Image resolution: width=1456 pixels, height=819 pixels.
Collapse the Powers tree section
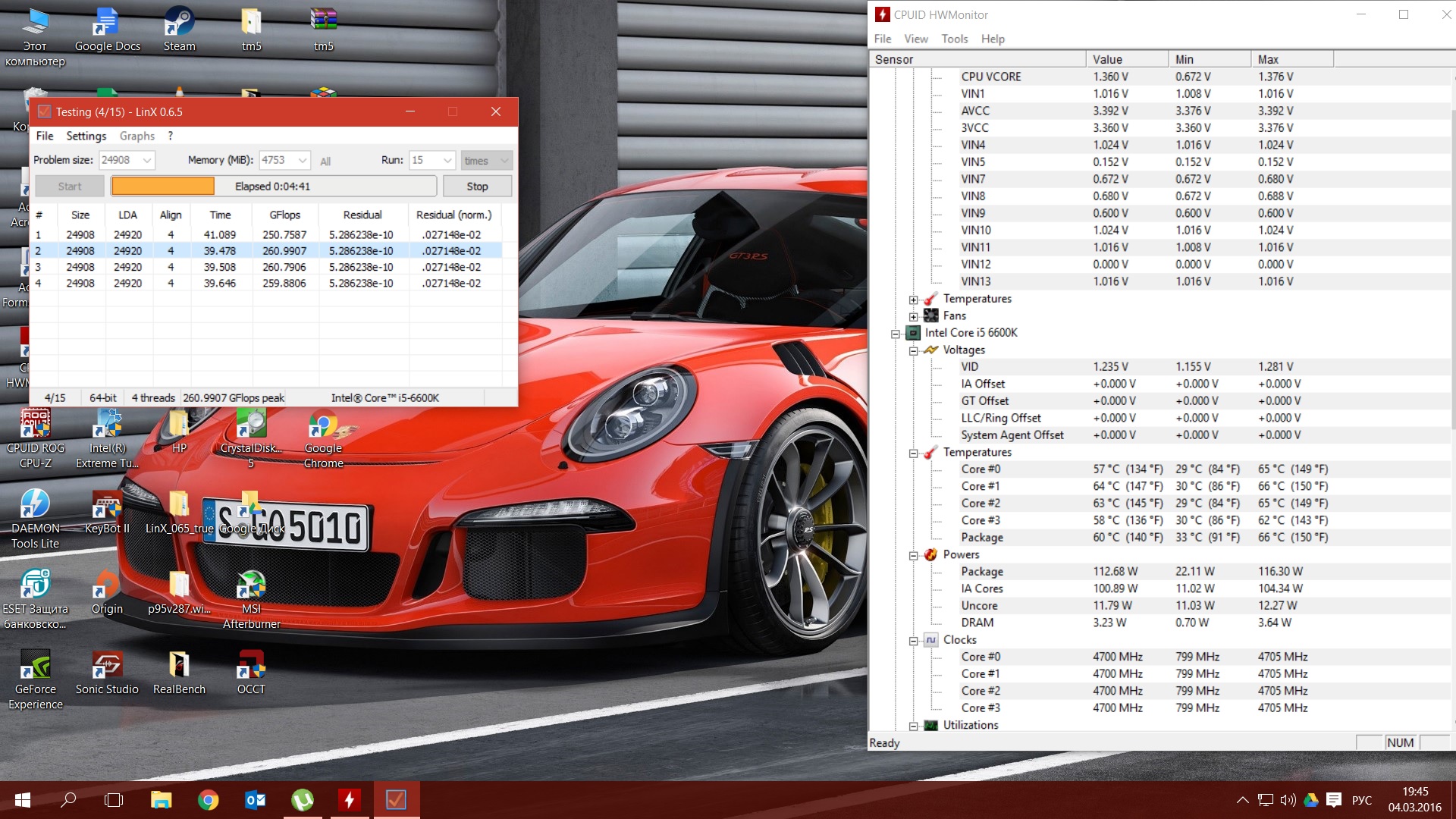click(x=914, y=555)
